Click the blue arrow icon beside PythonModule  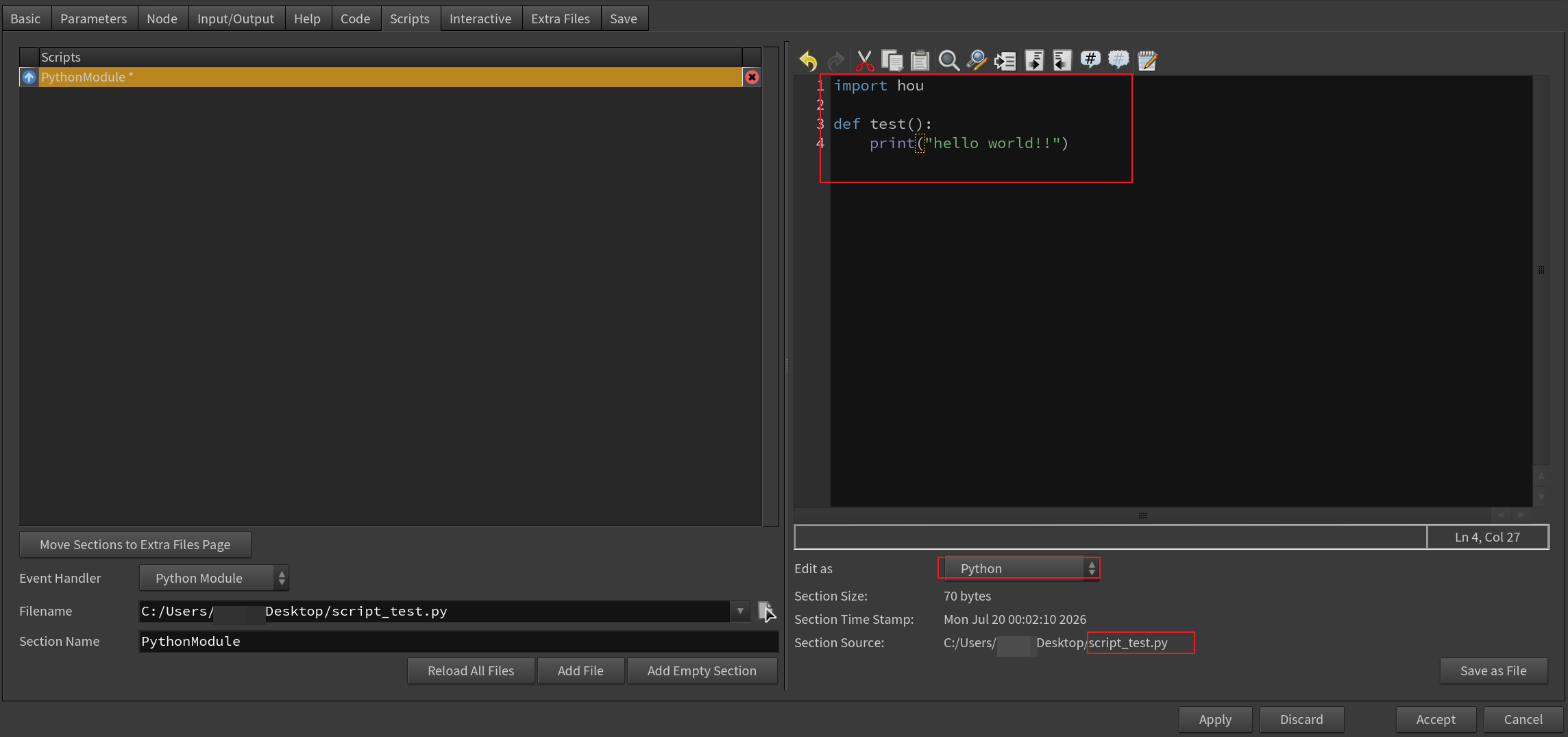click(x=29, y=77)
